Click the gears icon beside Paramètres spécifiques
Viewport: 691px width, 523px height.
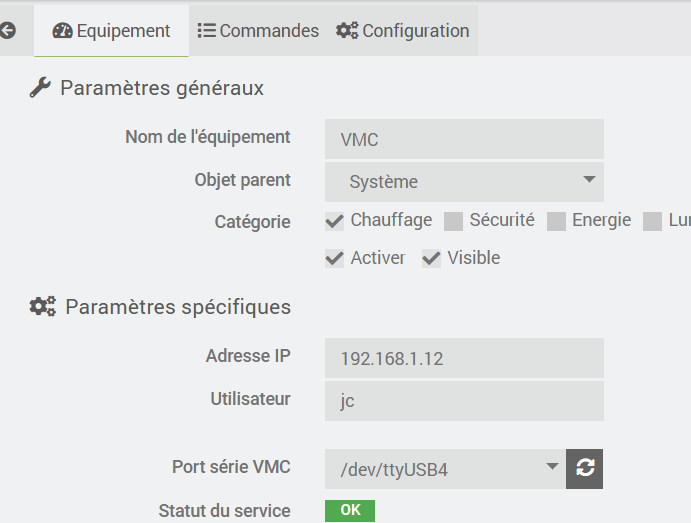pyautogui.click(x=42, y=307)
